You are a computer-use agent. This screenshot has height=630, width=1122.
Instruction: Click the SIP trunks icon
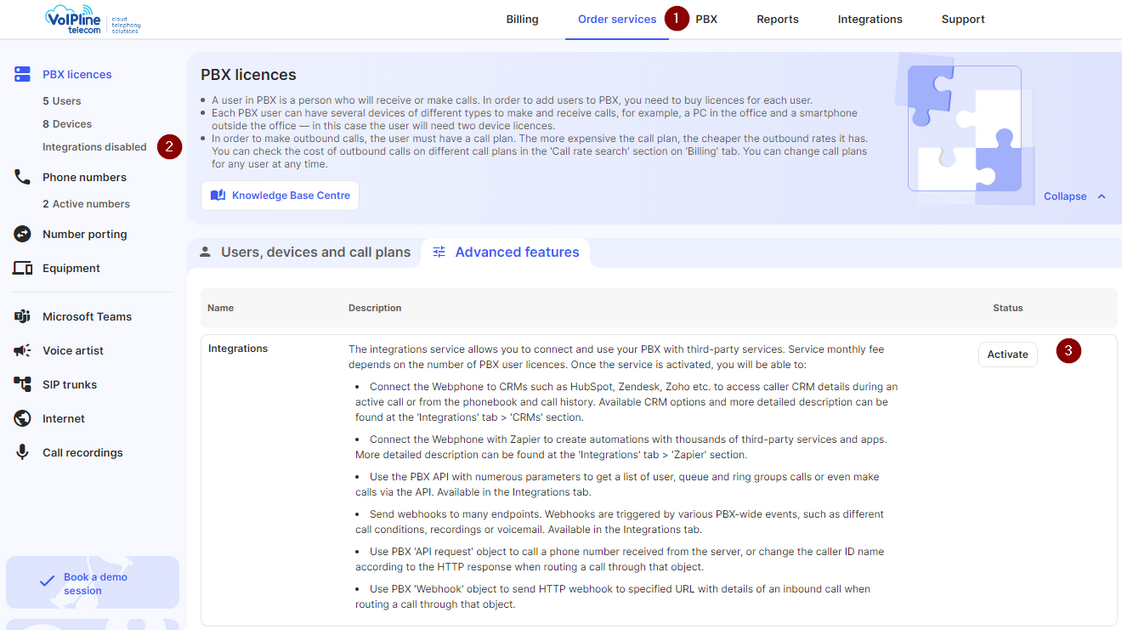click(22, 384)
